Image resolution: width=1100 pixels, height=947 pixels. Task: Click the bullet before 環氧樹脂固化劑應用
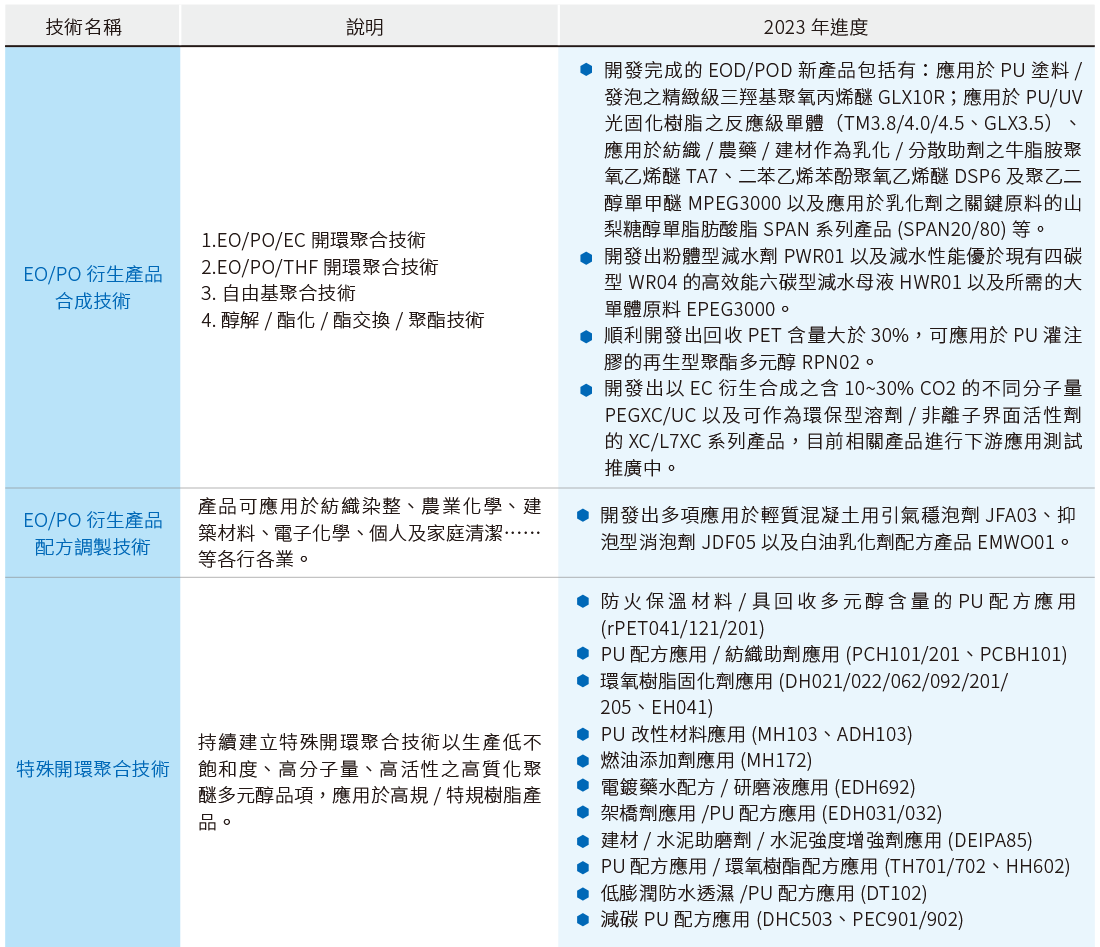(583, 681)
